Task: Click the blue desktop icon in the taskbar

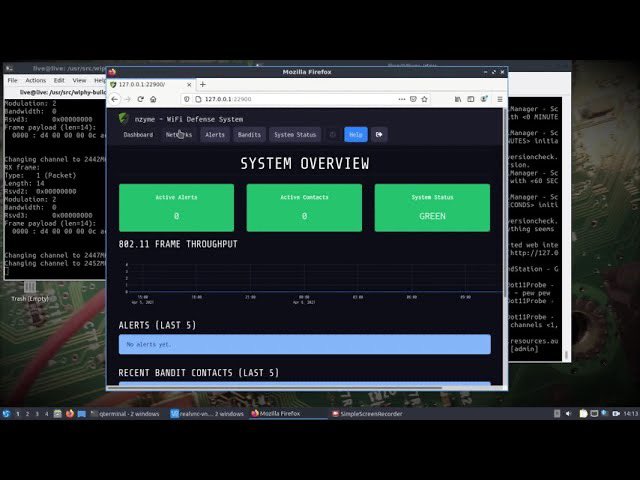Action: pos(82,413)
